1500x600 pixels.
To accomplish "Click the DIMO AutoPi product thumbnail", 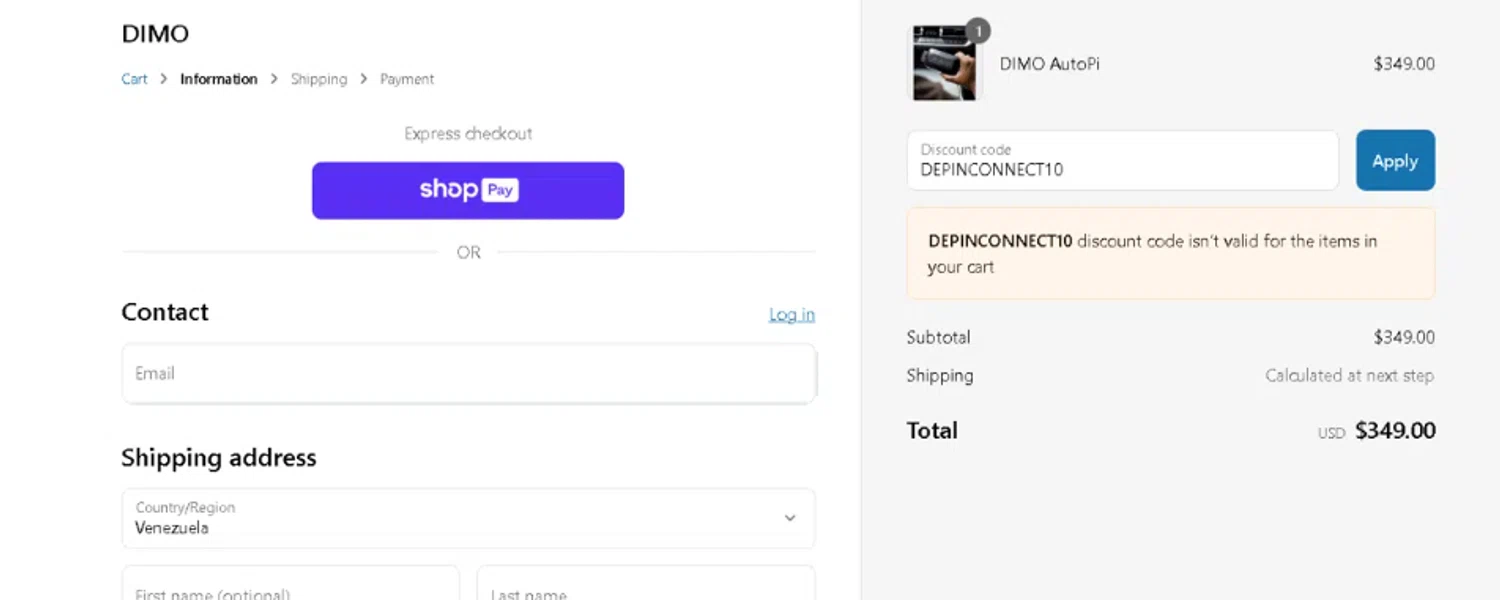I will click(944, 63).
